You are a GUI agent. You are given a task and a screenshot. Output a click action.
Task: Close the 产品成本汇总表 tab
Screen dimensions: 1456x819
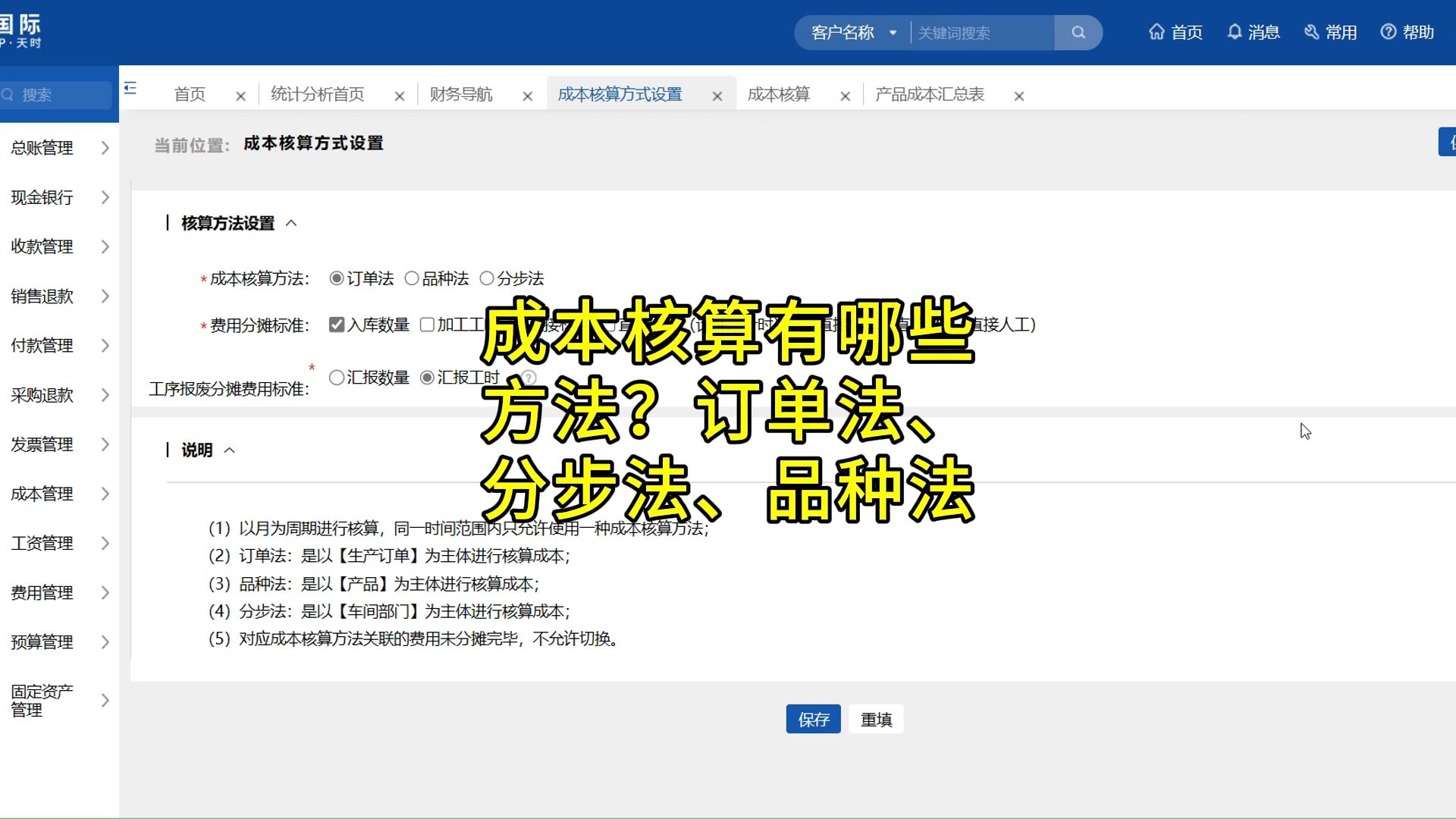(1019, 96)
